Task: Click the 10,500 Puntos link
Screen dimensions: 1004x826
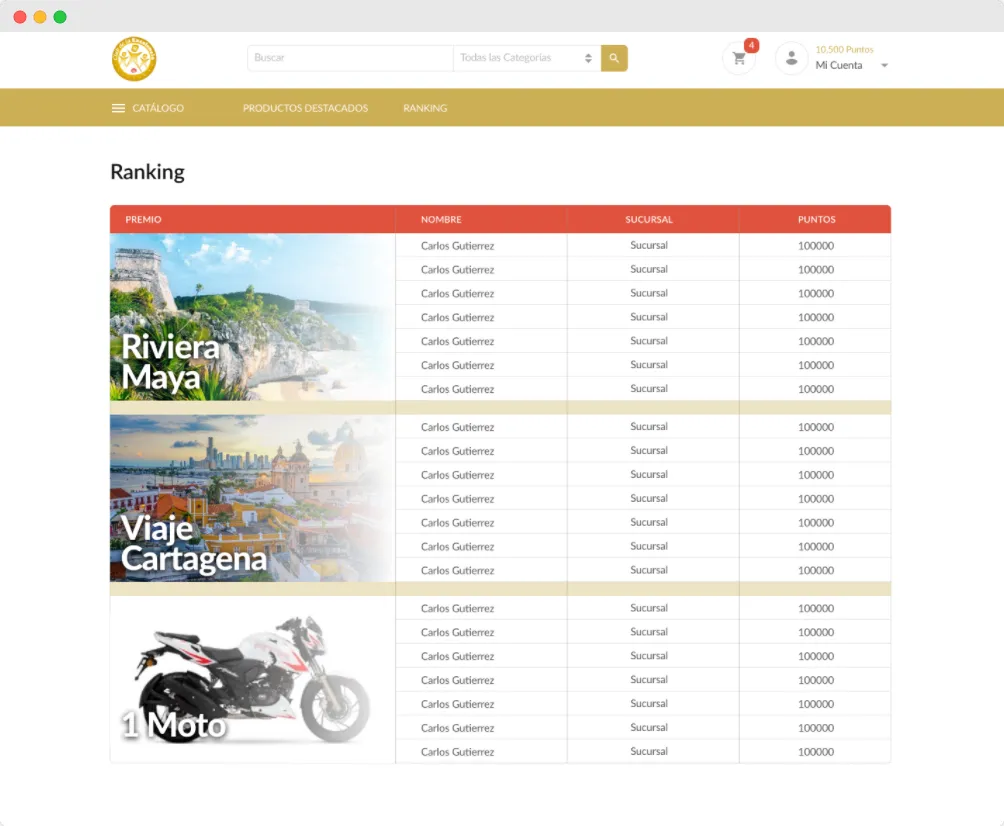Action: (x=843, y=48)
